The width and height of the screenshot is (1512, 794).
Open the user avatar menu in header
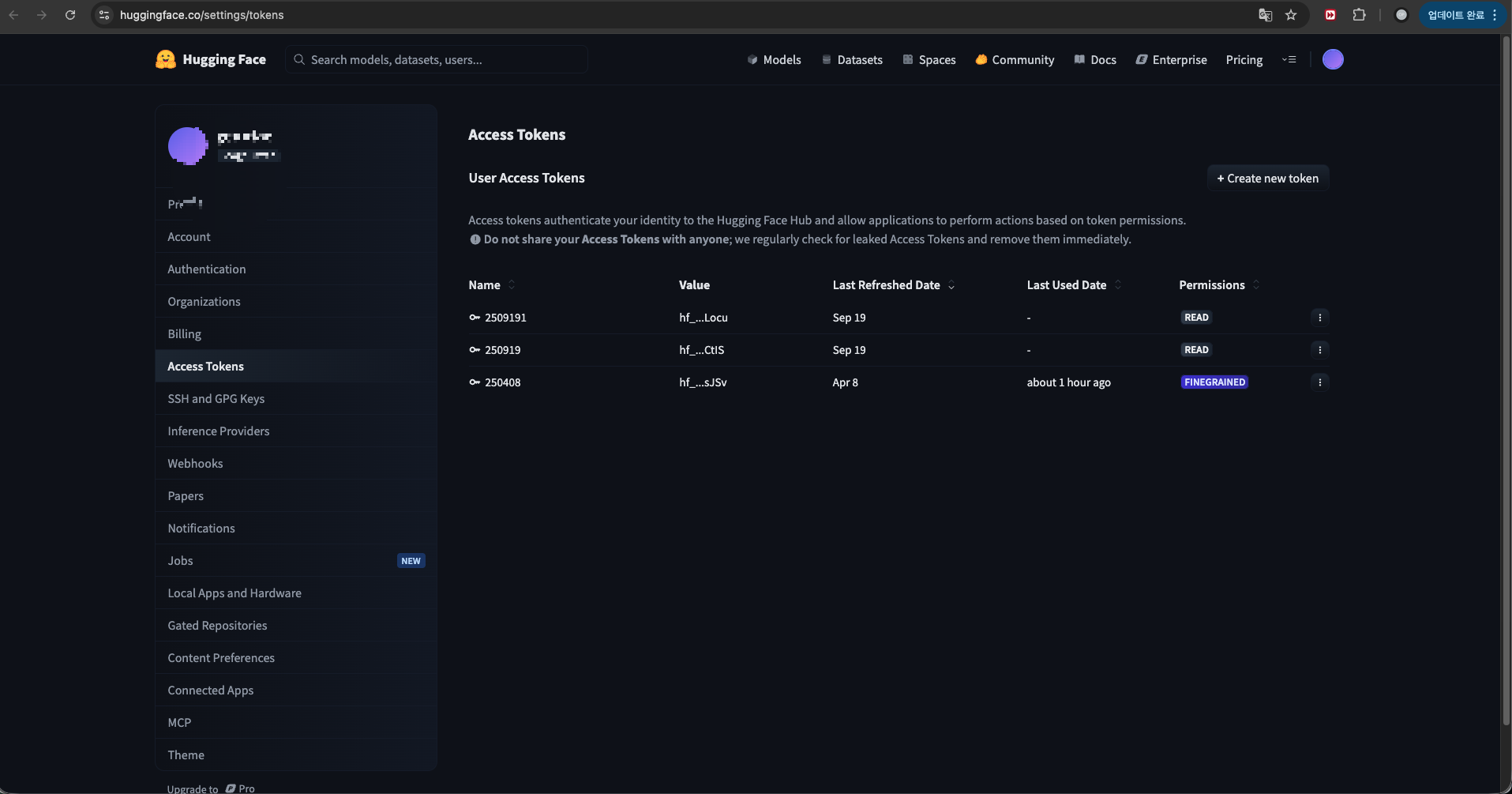point(1333,59)
